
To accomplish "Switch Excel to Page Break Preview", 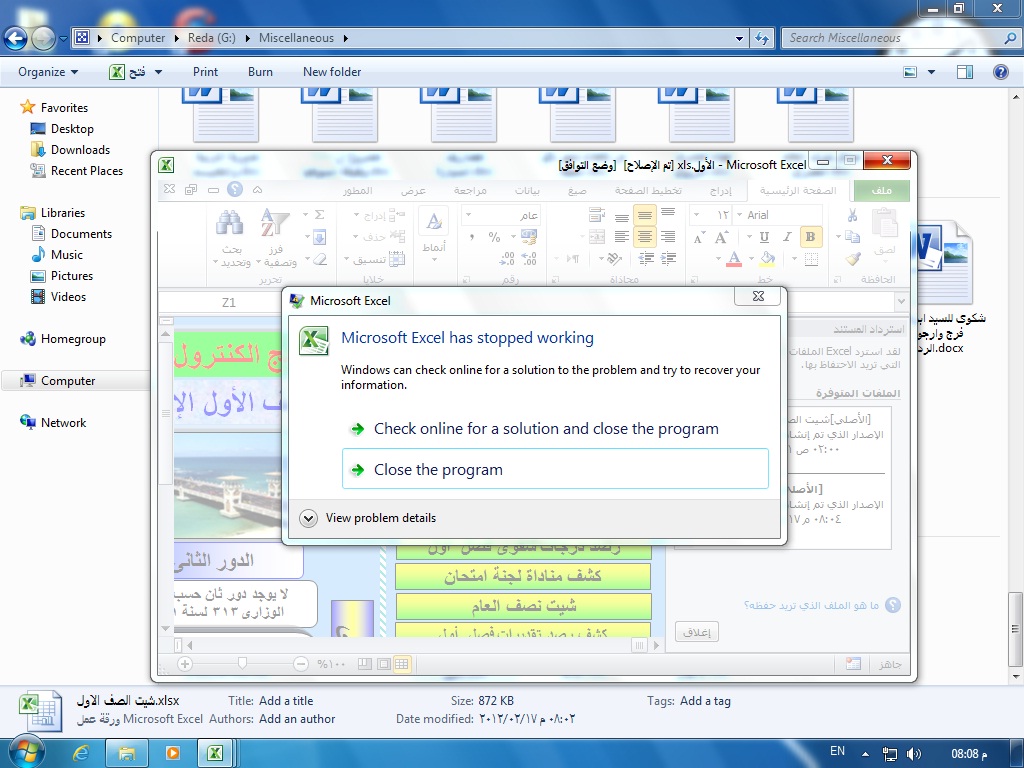I will pyautogui.click(x=365, y=664).
